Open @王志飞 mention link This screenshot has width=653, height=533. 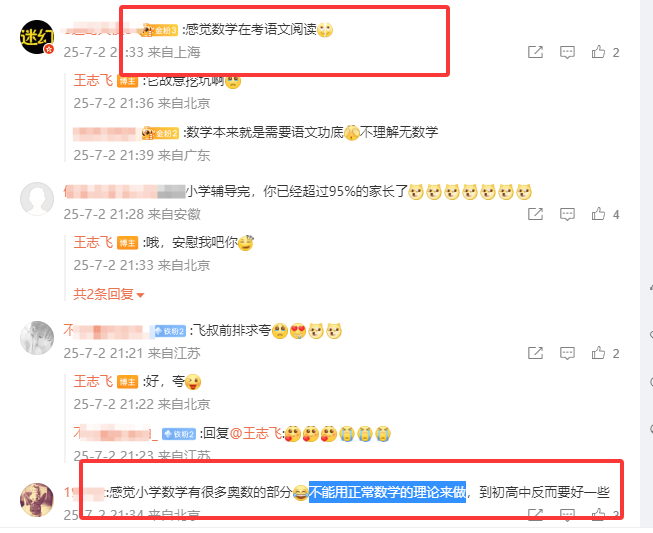(x=256, y=433)
